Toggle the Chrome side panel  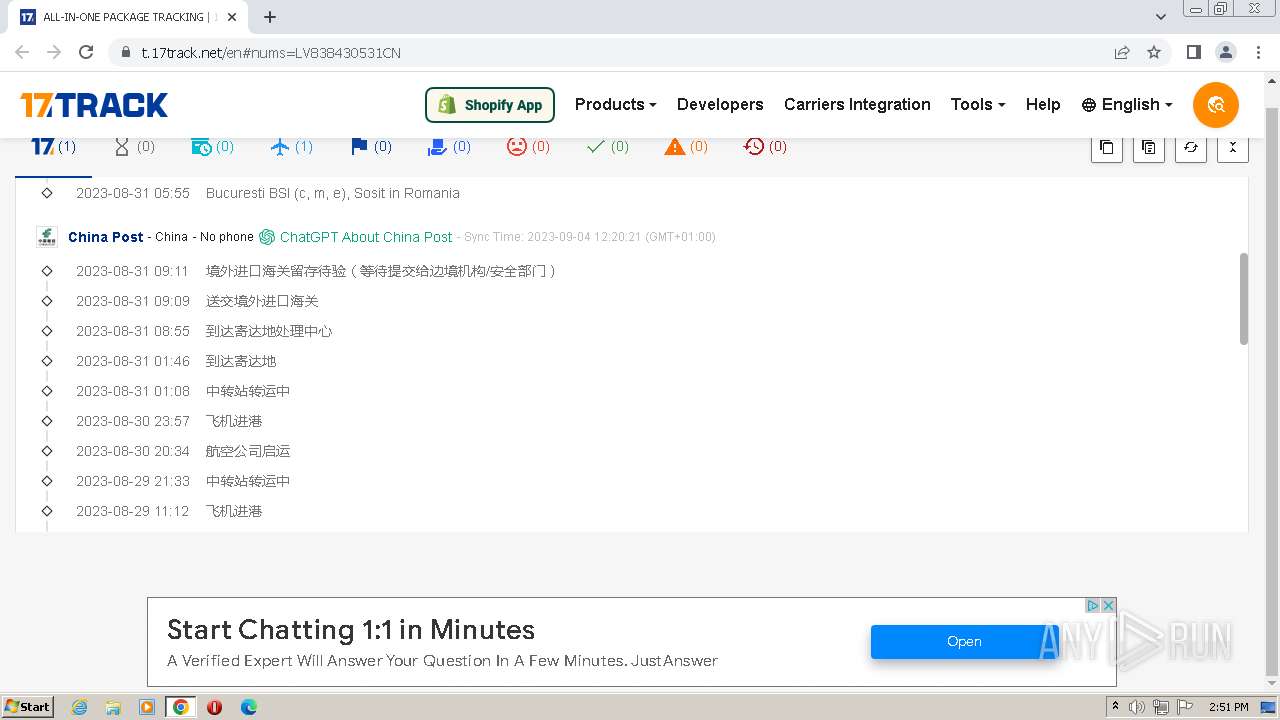click(x=1193, y=52)
